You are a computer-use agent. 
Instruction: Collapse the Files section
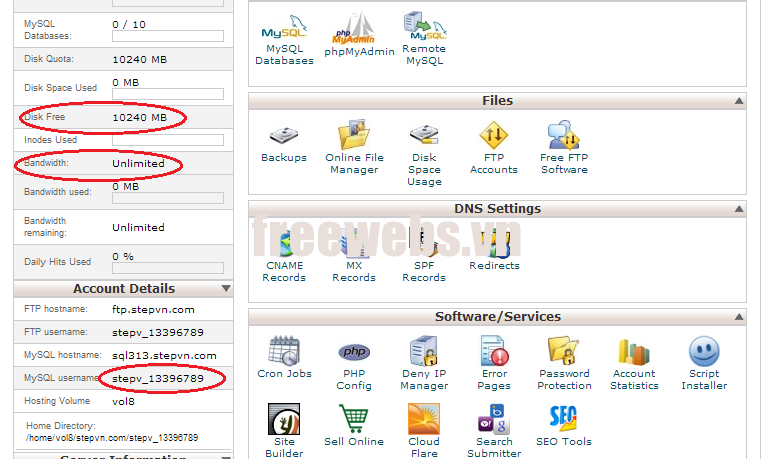738,101
